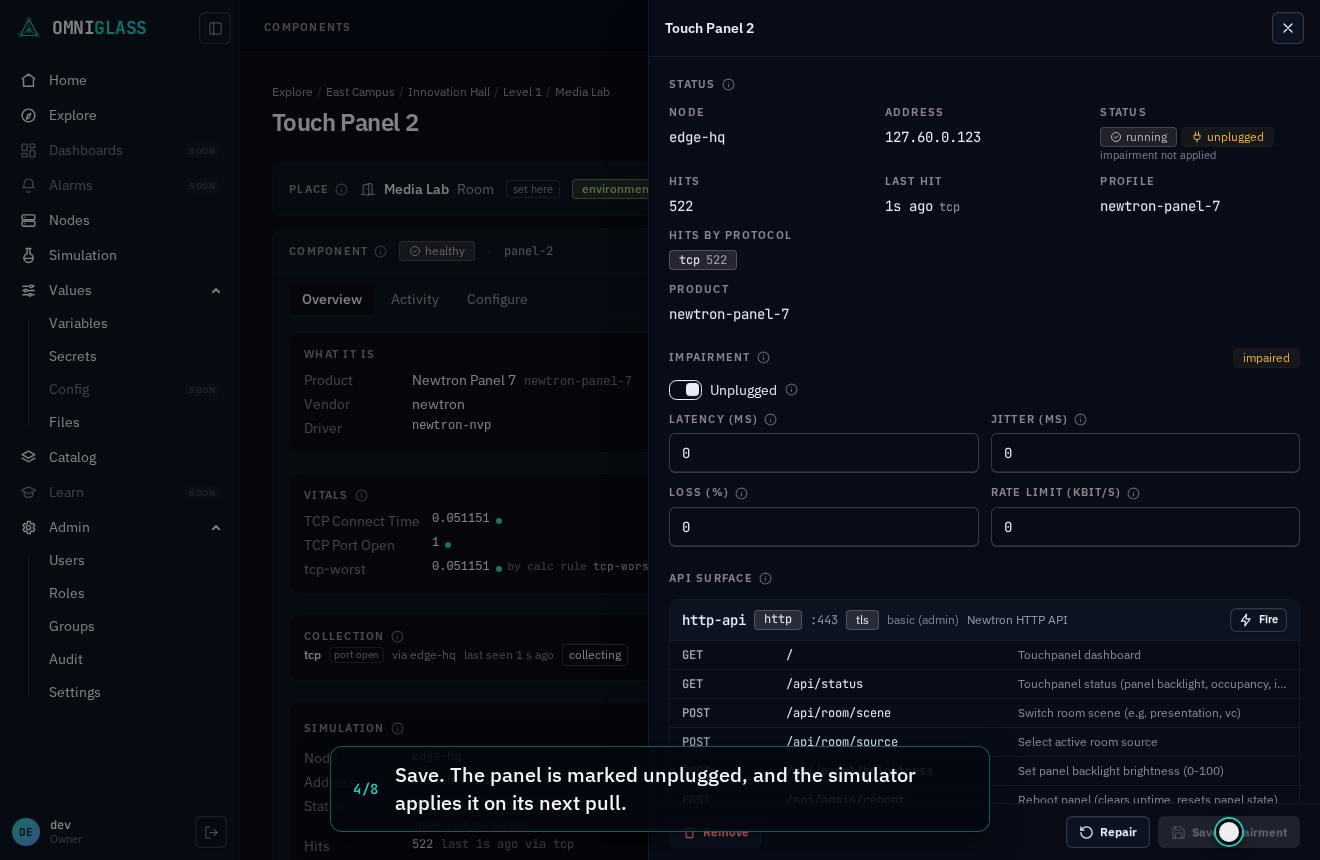The width and height of the screenshot is (1320, 860).
Task: Click the API Surface info icon
Action: coord(765,579)
